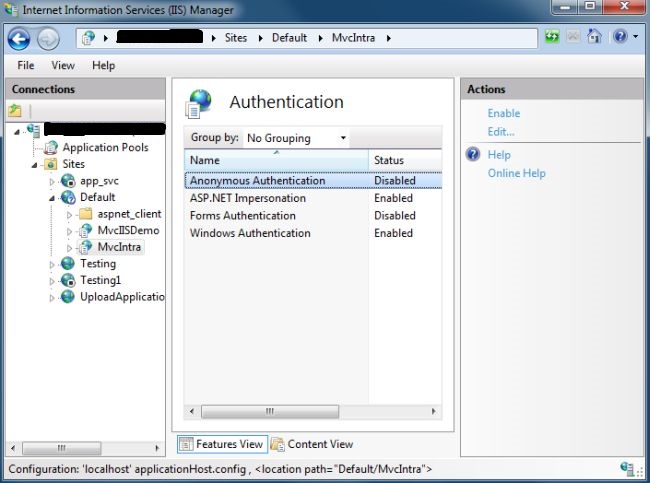
Task: Click the UploadApplication site globe icon
Action: click(68, 296)
